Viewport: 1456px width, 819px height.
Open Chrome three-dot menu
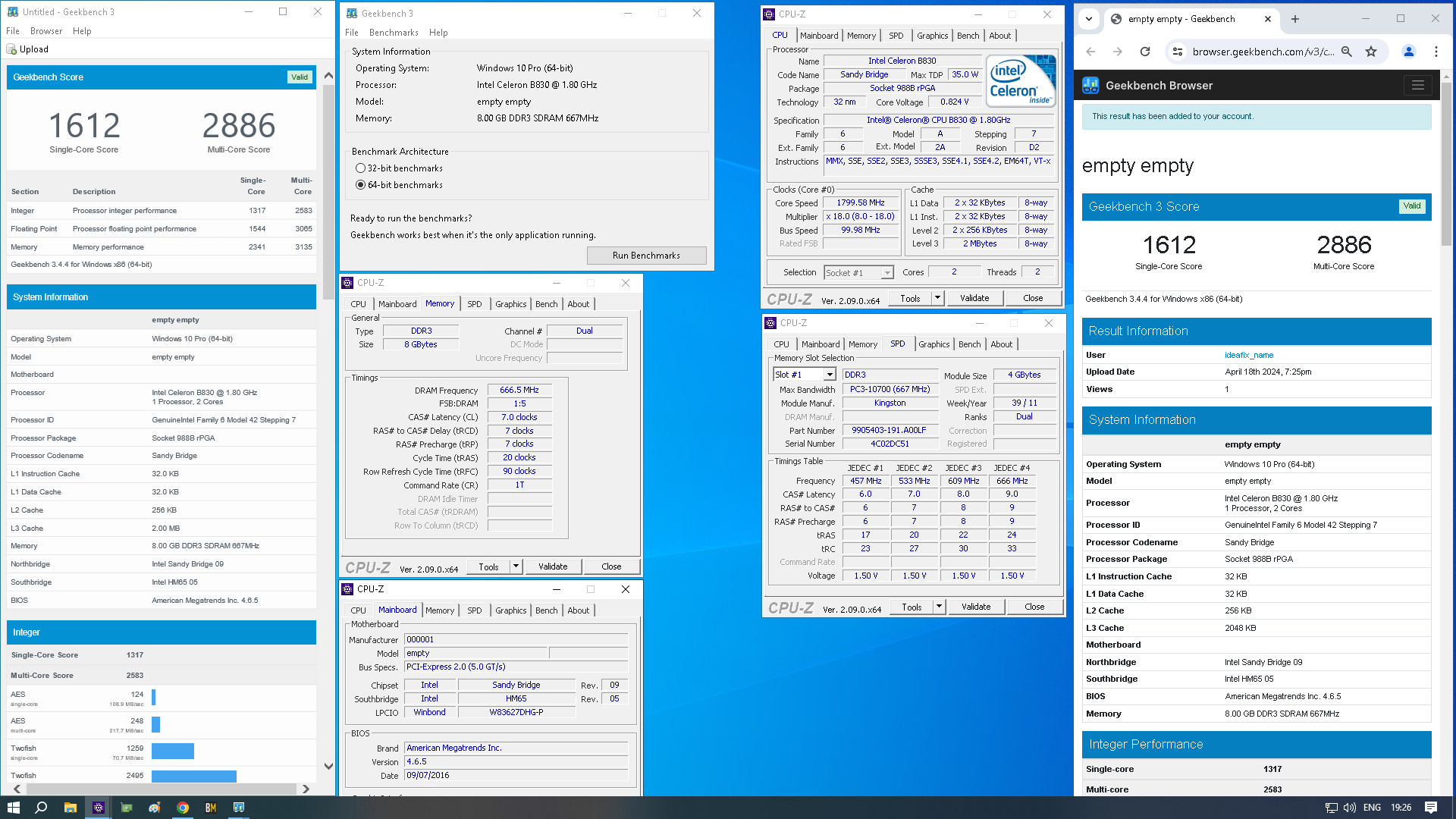[x=1436, y=52]
